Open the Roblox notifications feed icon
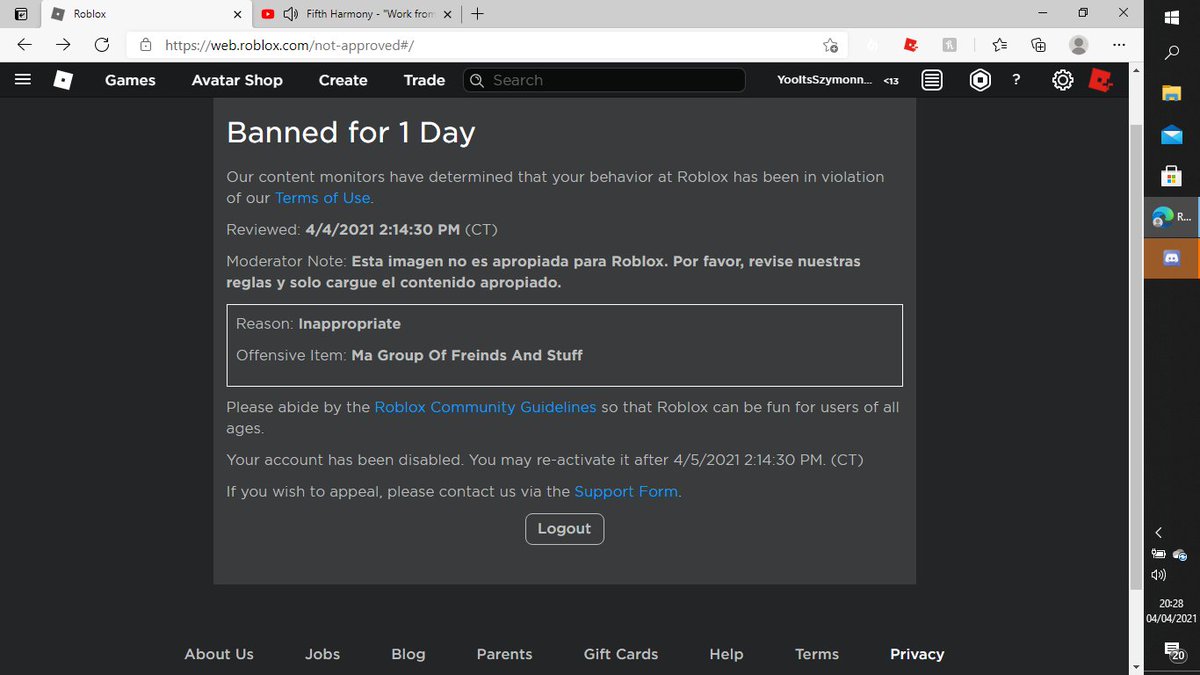The height and width of the screenshot is (675, 1200). pyautogui.click(x=932, y=80)
